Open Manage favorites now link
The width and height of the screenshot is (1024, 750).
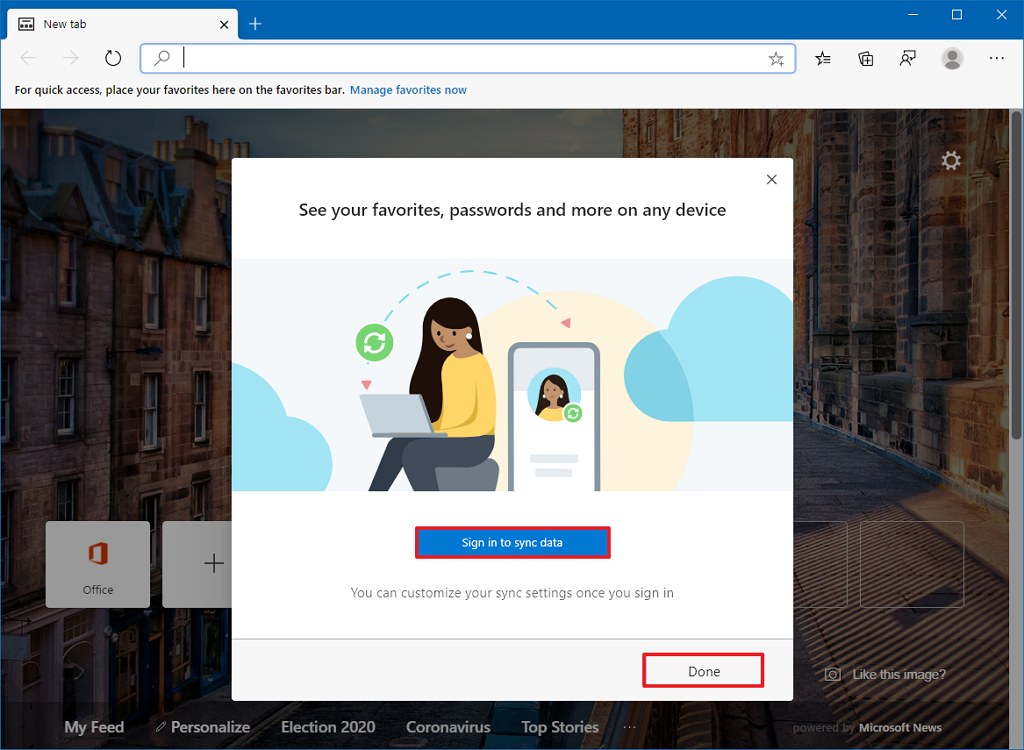point(408,90)
